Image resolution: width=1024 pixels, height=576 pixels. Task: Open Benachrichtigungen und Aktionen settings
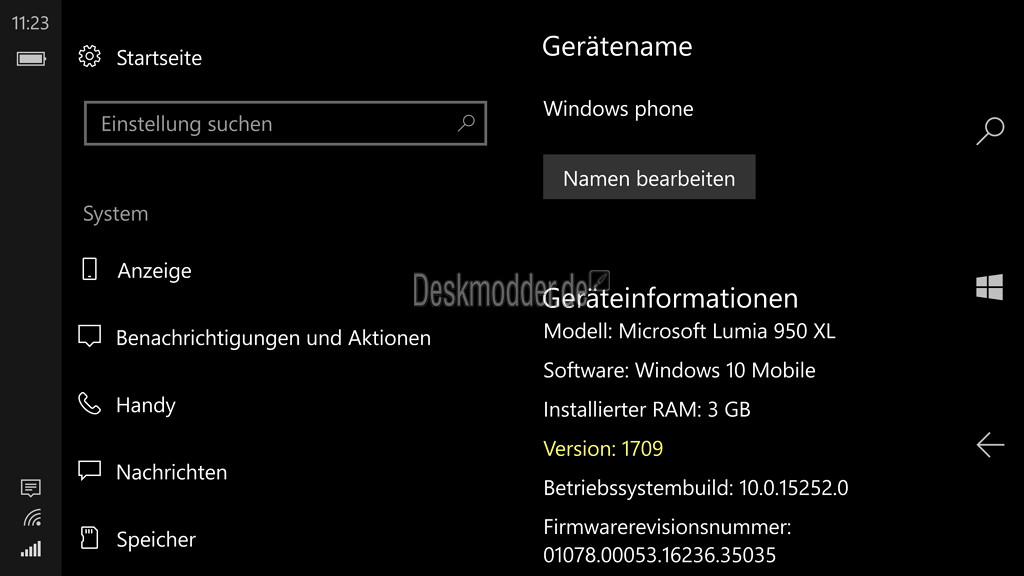point(273,338)
